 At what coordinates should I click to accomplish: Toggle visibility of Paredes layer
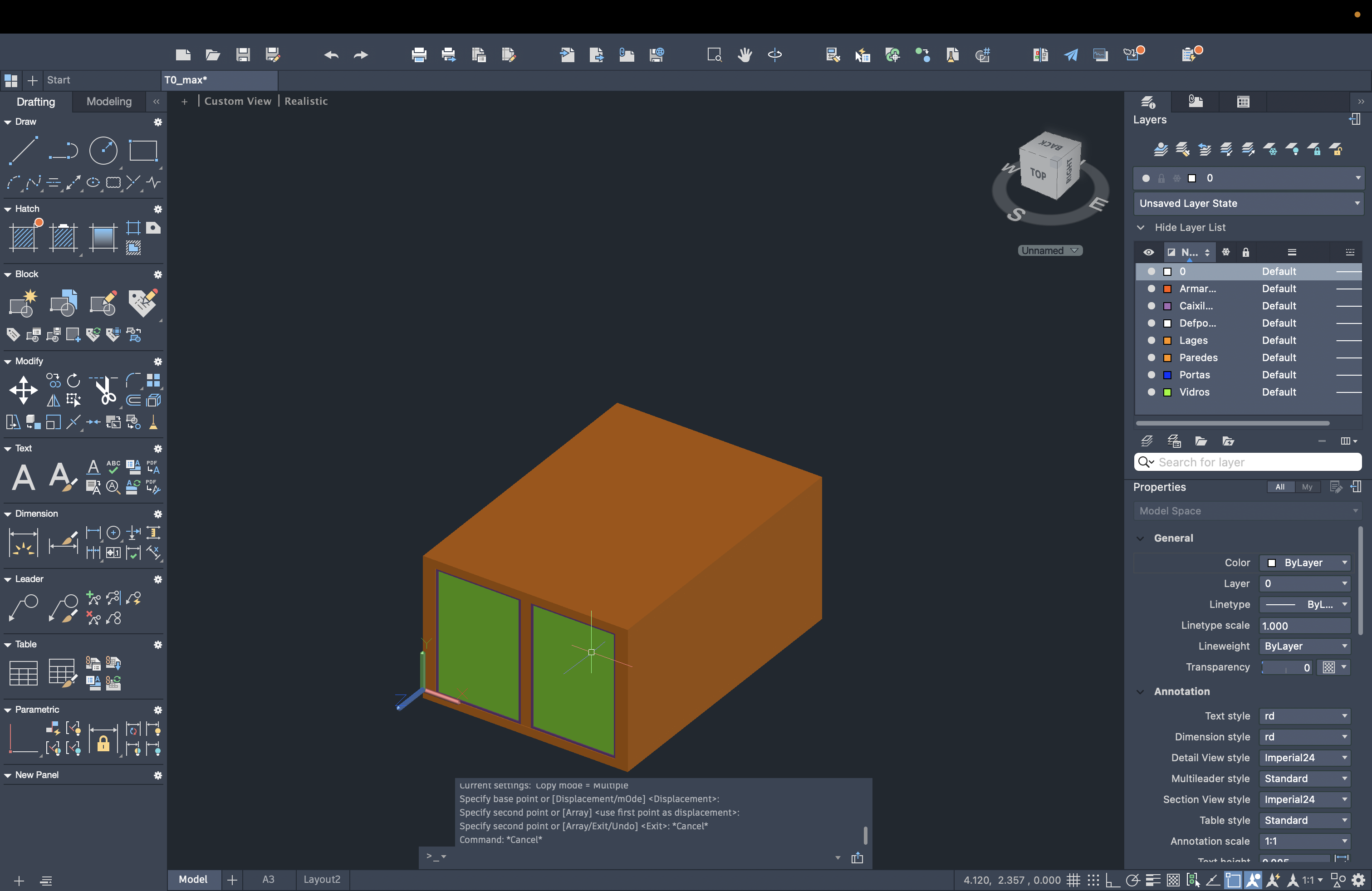point(1151,357)
